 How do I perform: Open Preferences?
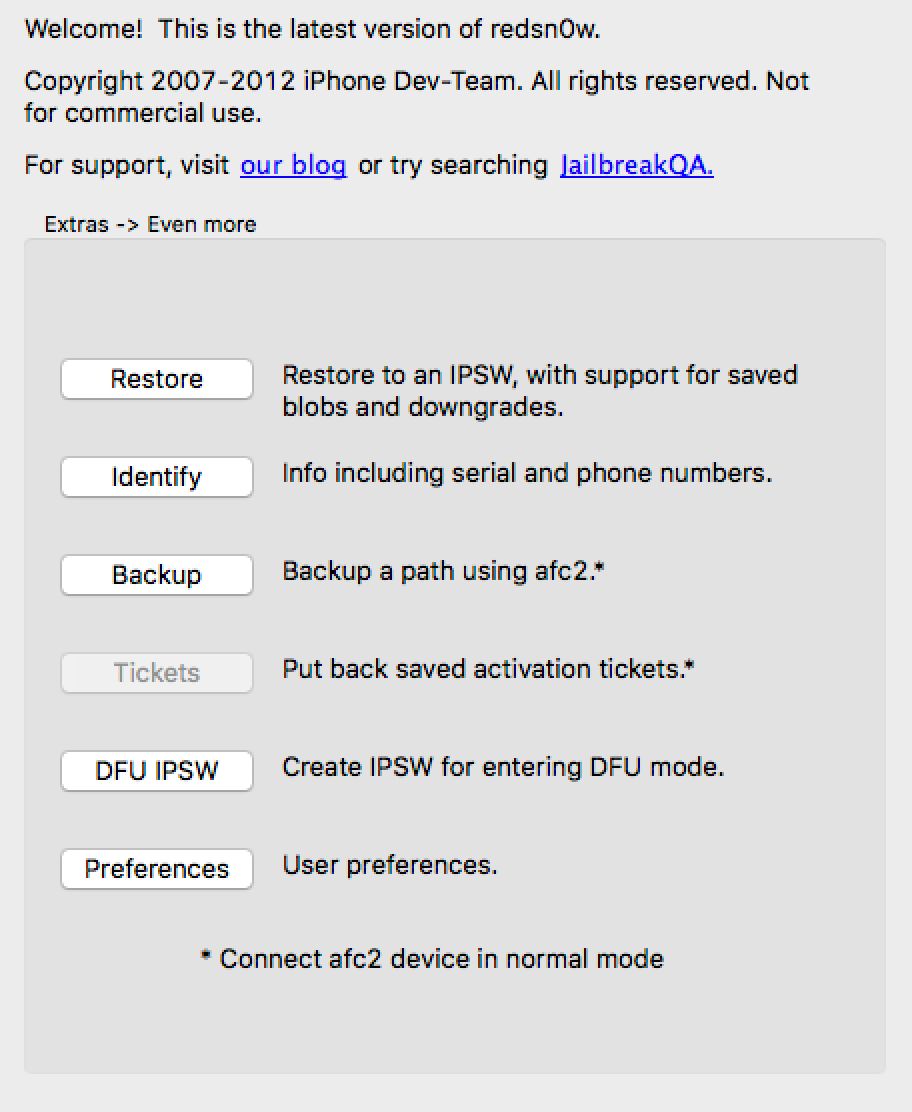[x=157, y=869]
